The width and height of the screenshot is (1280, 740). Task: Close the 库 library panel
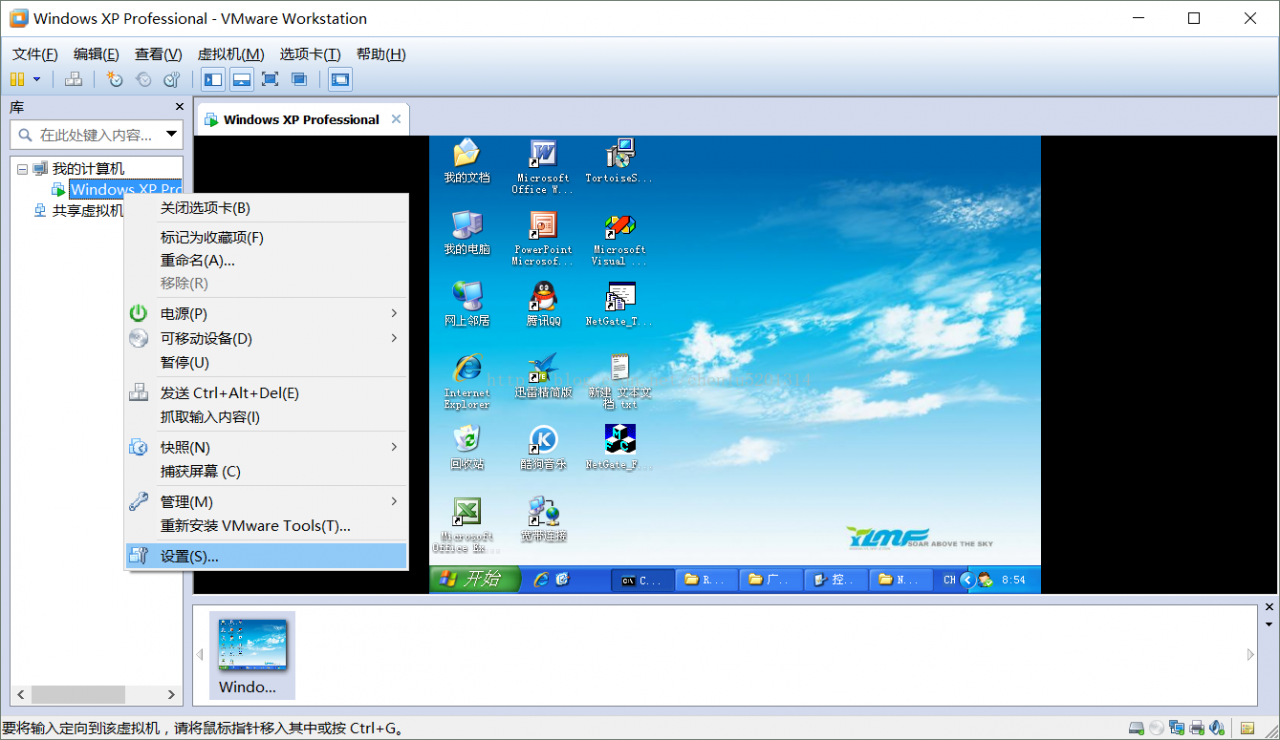click(x=180, y=107)
